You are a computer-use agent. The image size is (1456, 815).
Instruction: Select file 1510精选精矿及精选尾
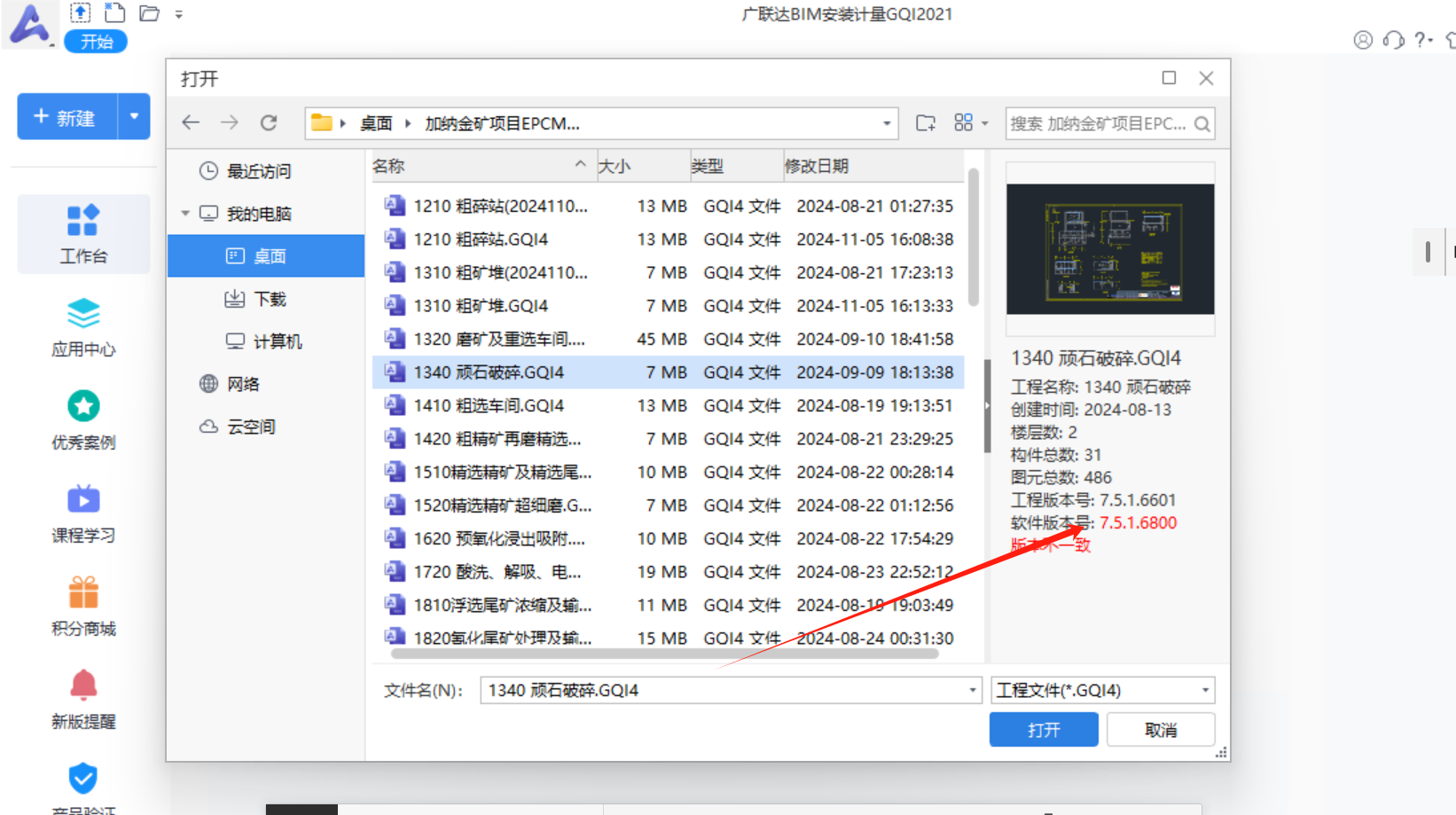pyautogui.click(x=669, y=472)
